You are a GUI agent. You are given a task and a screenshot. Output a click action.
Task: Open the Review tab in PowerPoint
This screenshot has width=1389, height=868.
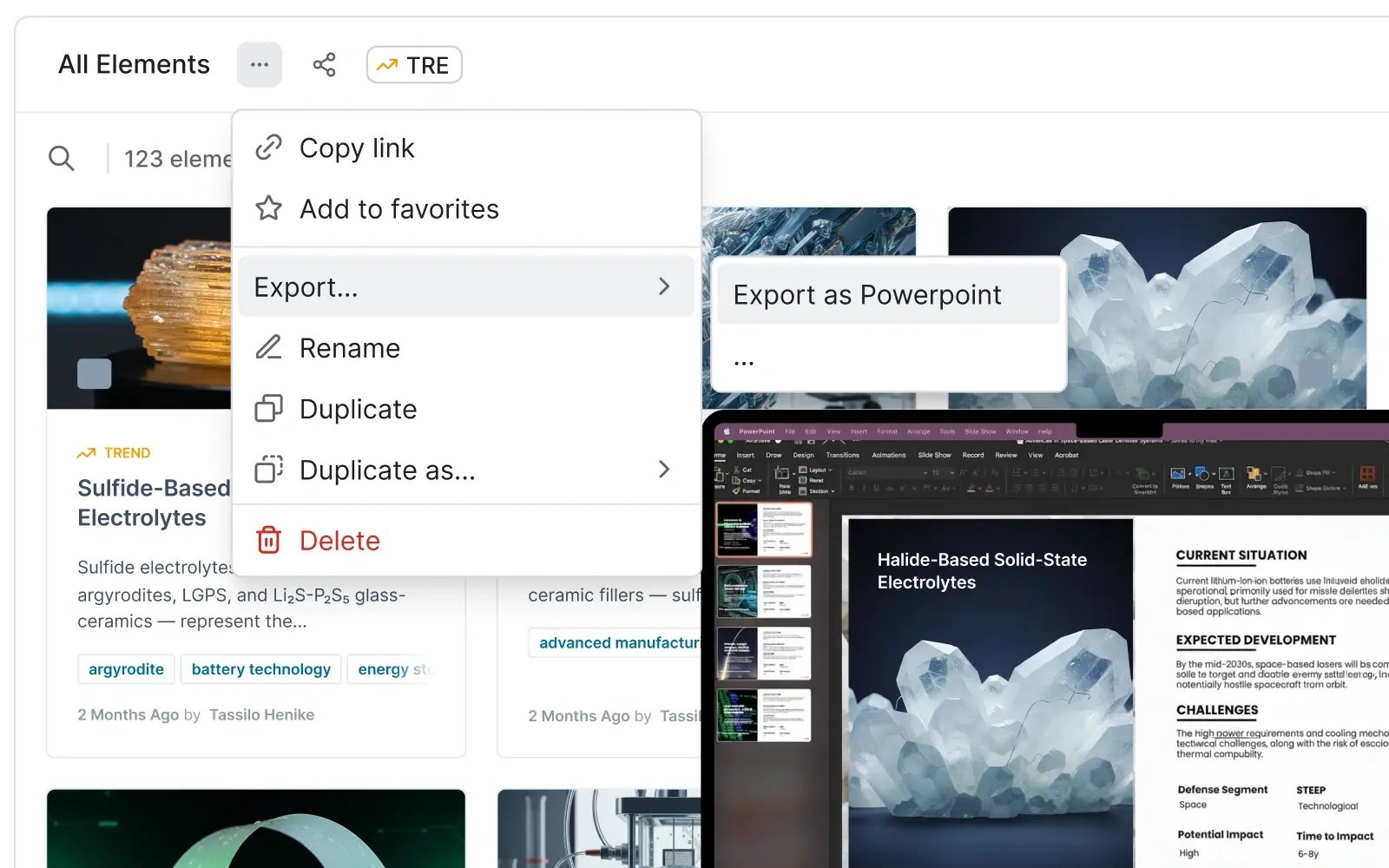tap(1005, 455)
